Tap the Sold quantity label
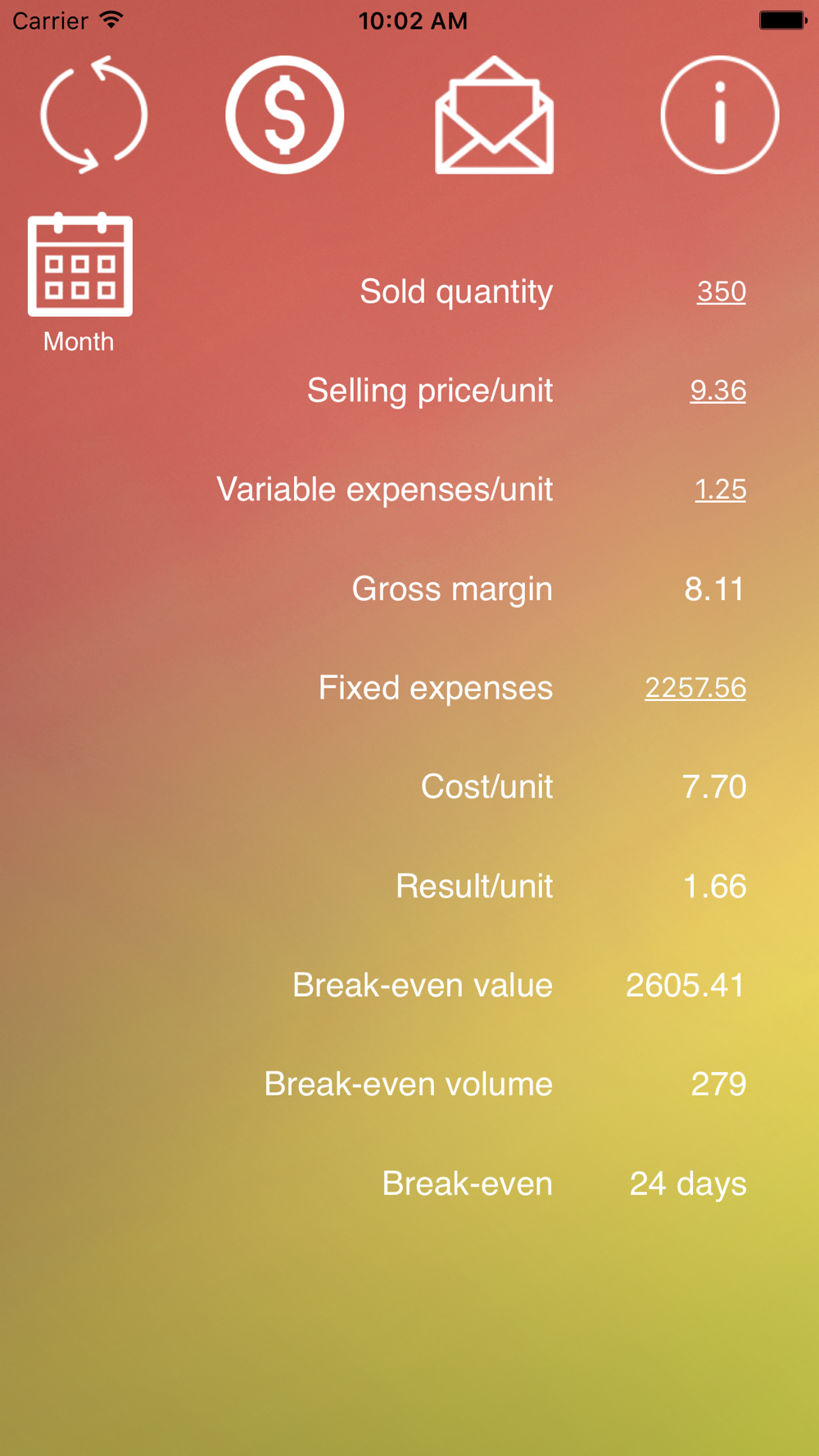Viewport: 819px width, 1456px height. coord(456,292)
